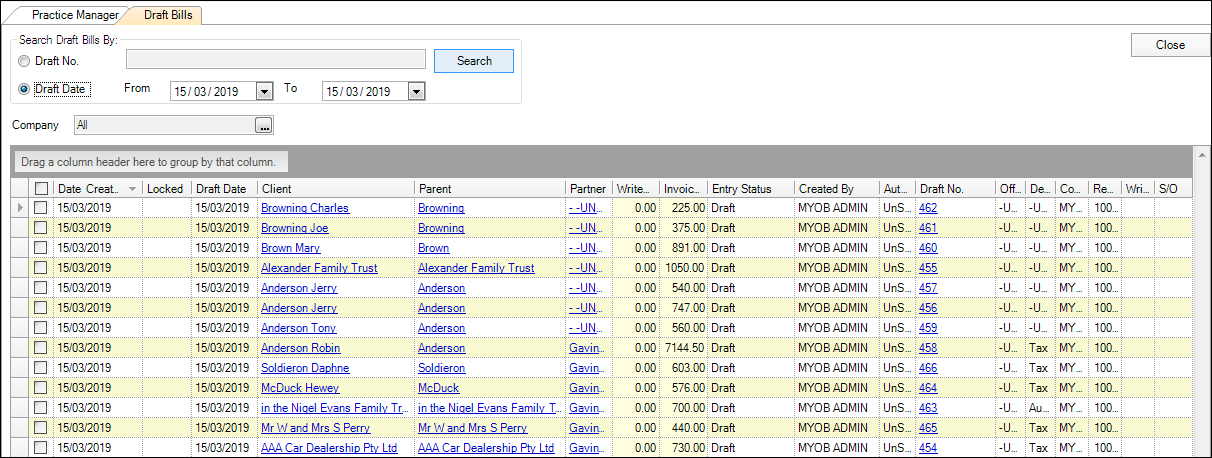Click the Company ellipsis browse button

click(264, 125)
